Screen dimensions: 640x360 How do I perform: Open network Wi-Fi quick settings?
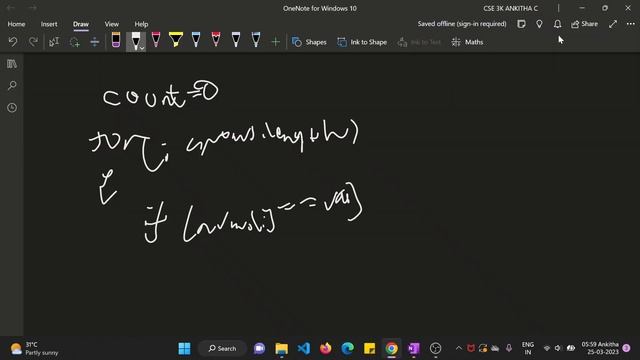click(547, 348)
